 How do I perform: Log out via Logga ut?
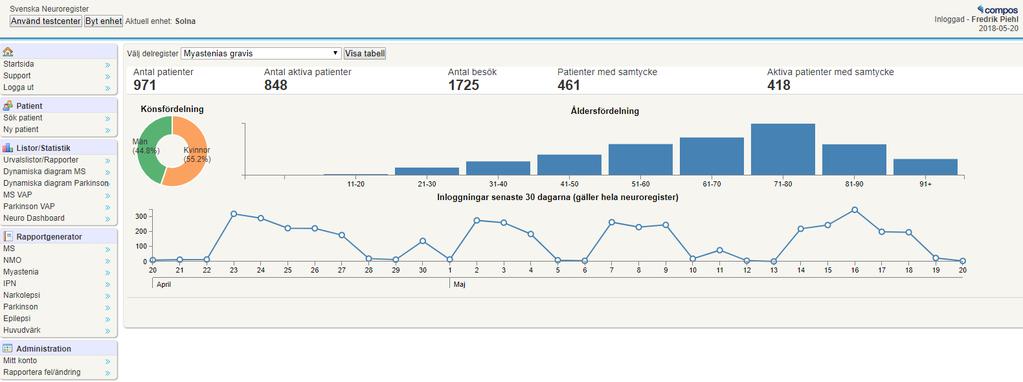(x=19, y=87)
